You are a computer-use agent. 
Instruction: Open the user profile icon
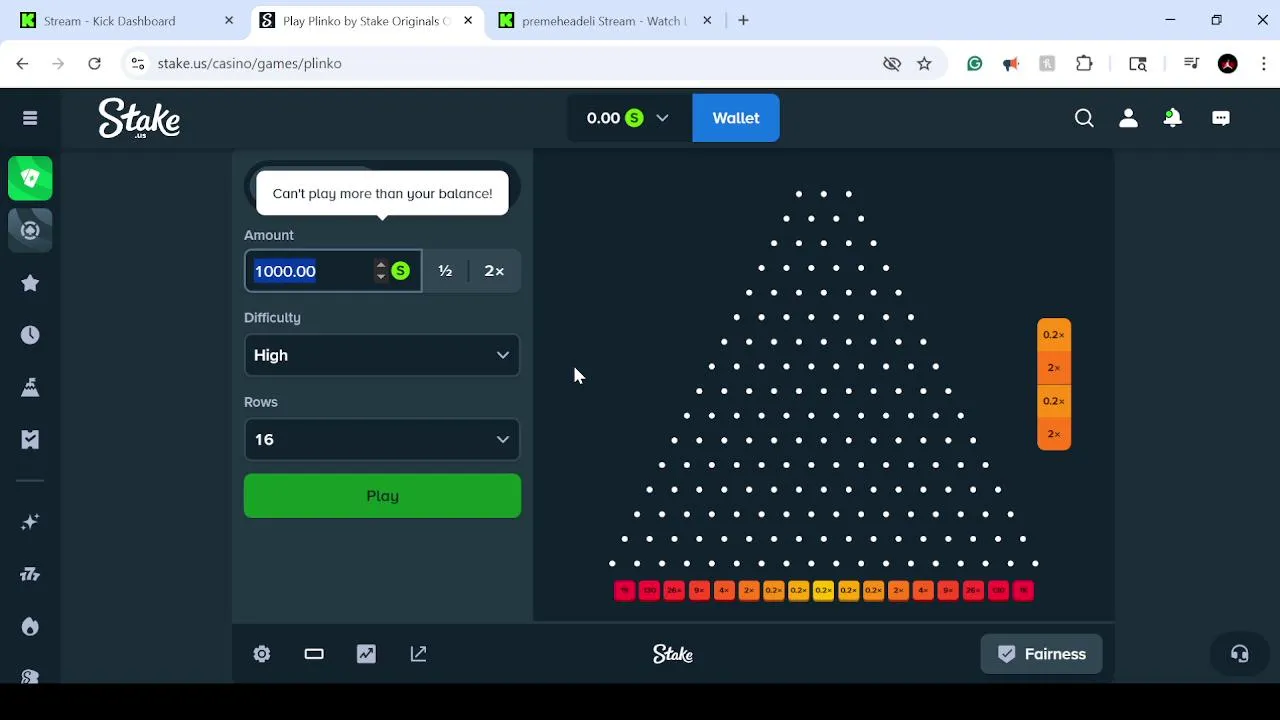(1128, 118)
